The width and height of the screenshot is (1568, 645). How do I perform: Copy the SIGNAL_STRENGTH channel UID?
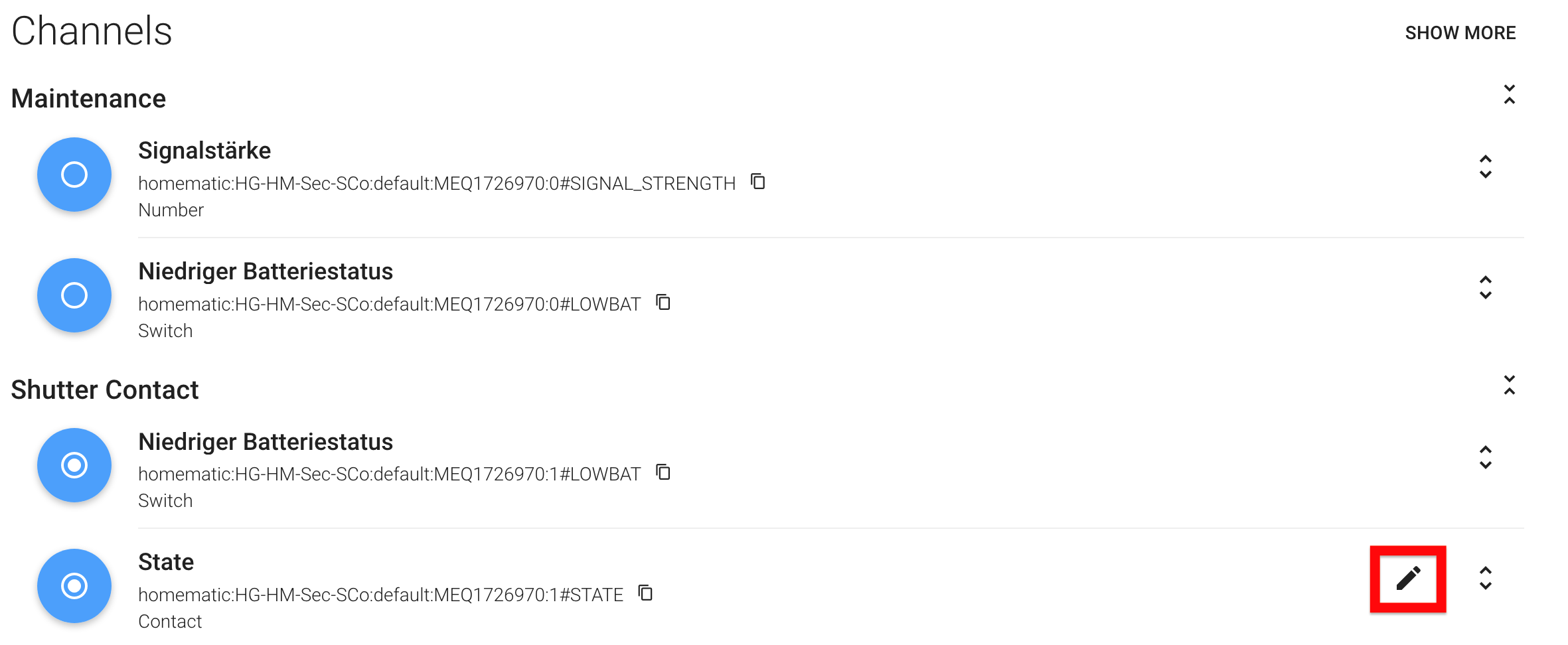click(x=757, y=181)
